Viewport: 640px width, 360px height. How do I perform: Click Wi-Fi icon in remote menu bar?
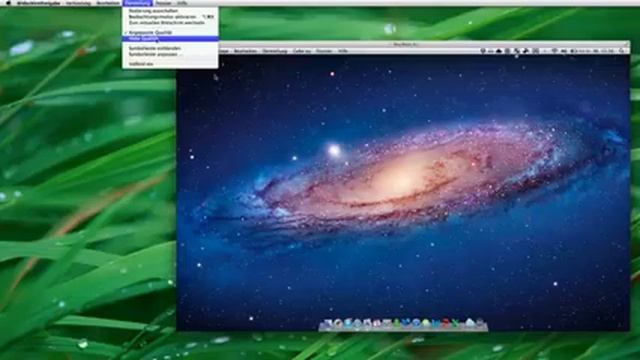point(554,51)
